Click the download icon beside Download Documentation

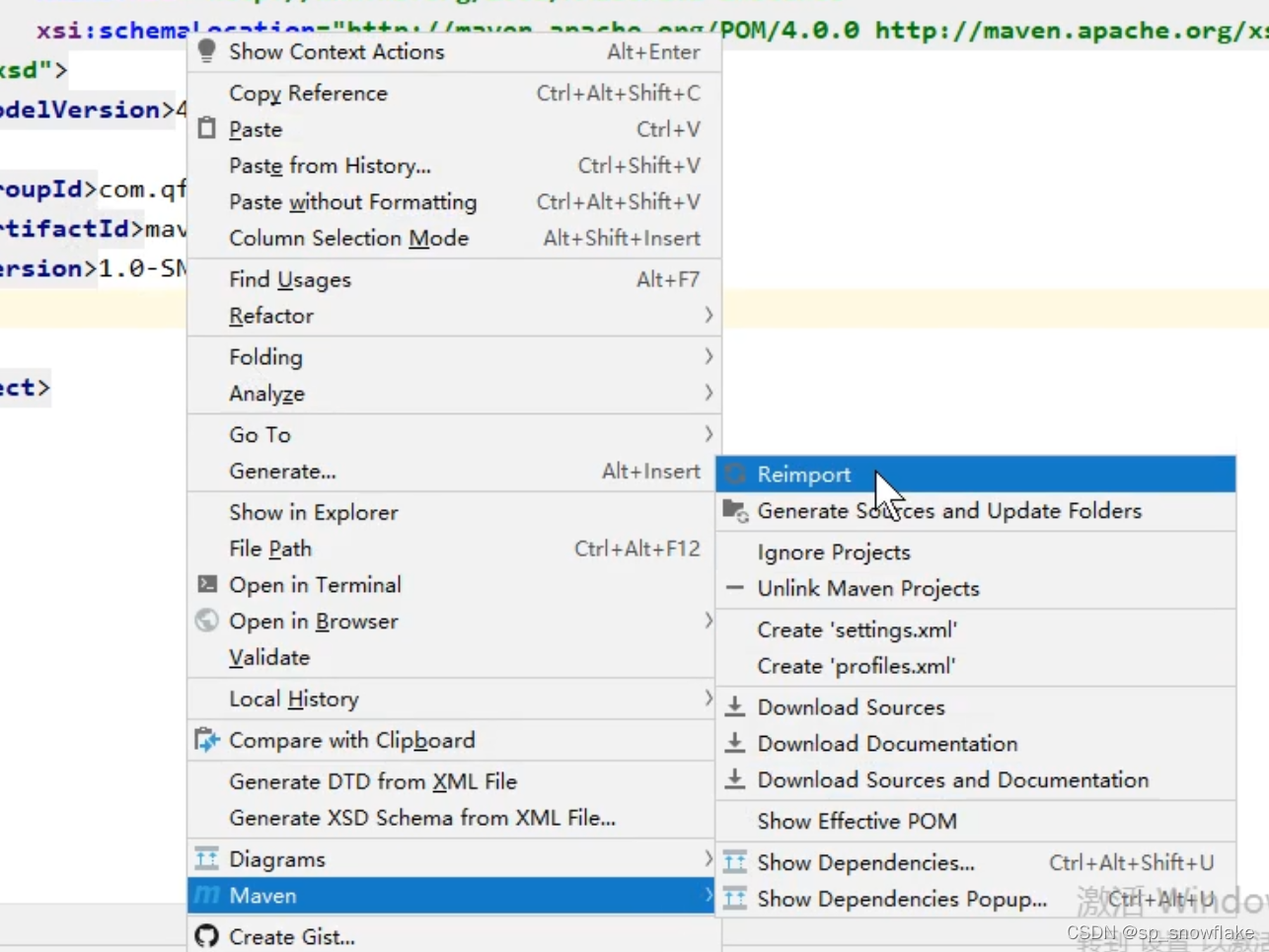coord(735,743)
